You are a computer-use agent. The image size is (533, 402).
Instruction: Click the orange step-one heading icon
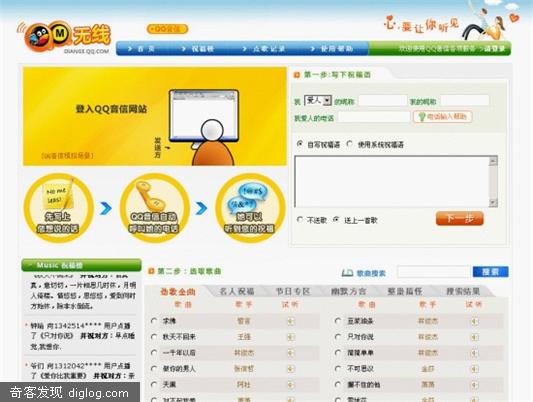(297, 75)
